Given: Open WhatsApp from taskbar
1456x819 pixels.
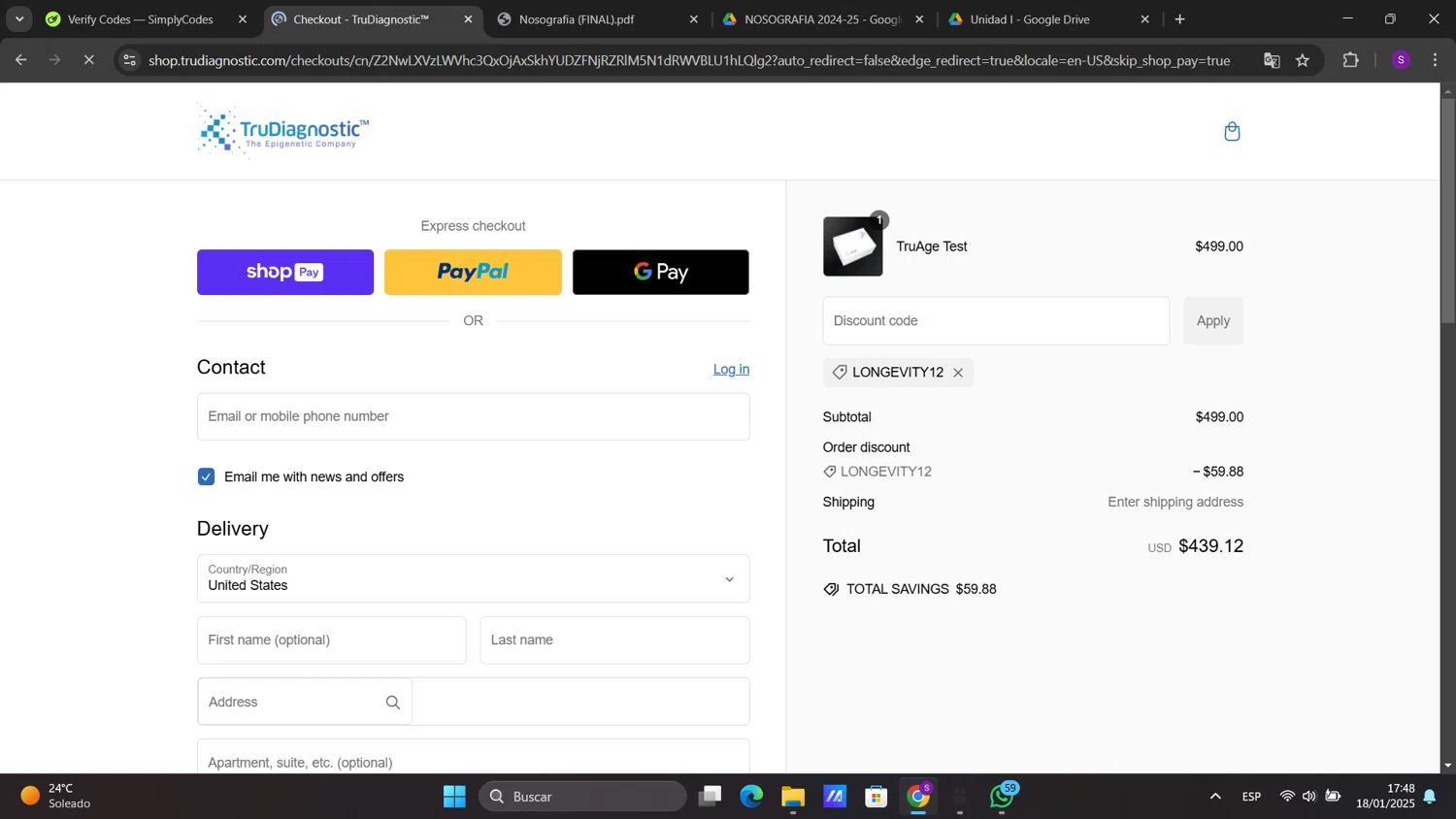Looking at the screenshot, I should (1002, 797).
